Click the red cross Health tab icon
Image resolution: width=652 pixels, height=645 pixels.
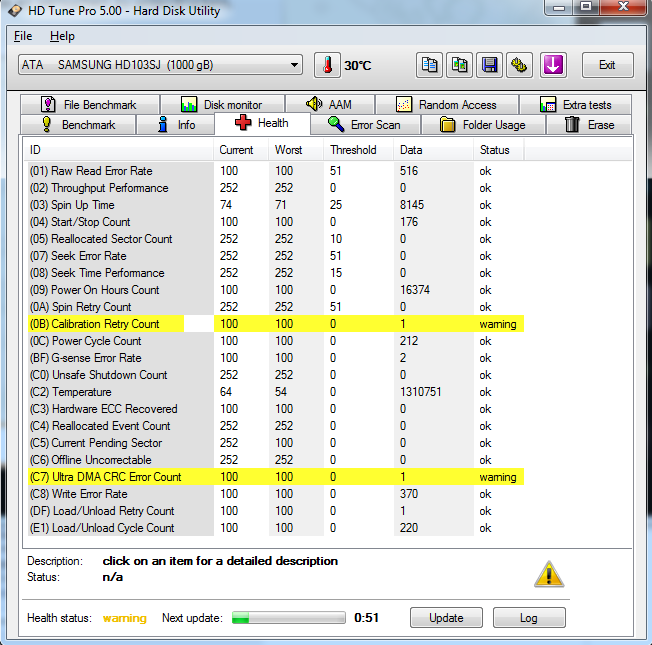(x=243, y=123)
